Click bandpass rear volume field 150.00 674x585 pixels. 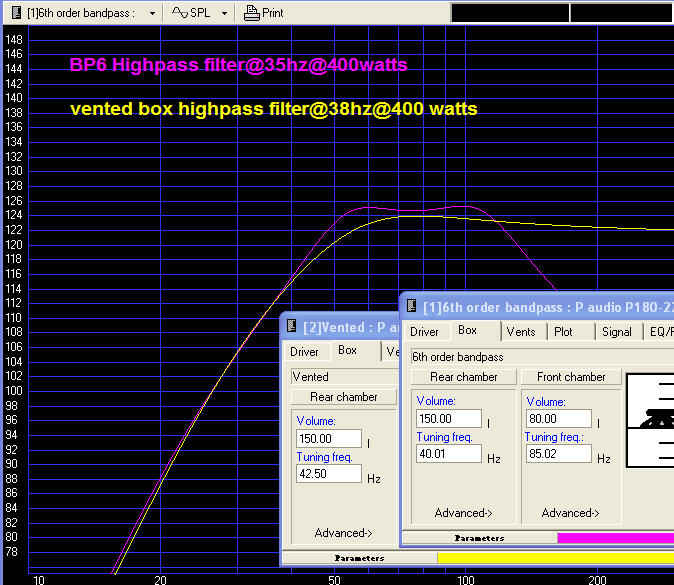[x=449, y=419]
